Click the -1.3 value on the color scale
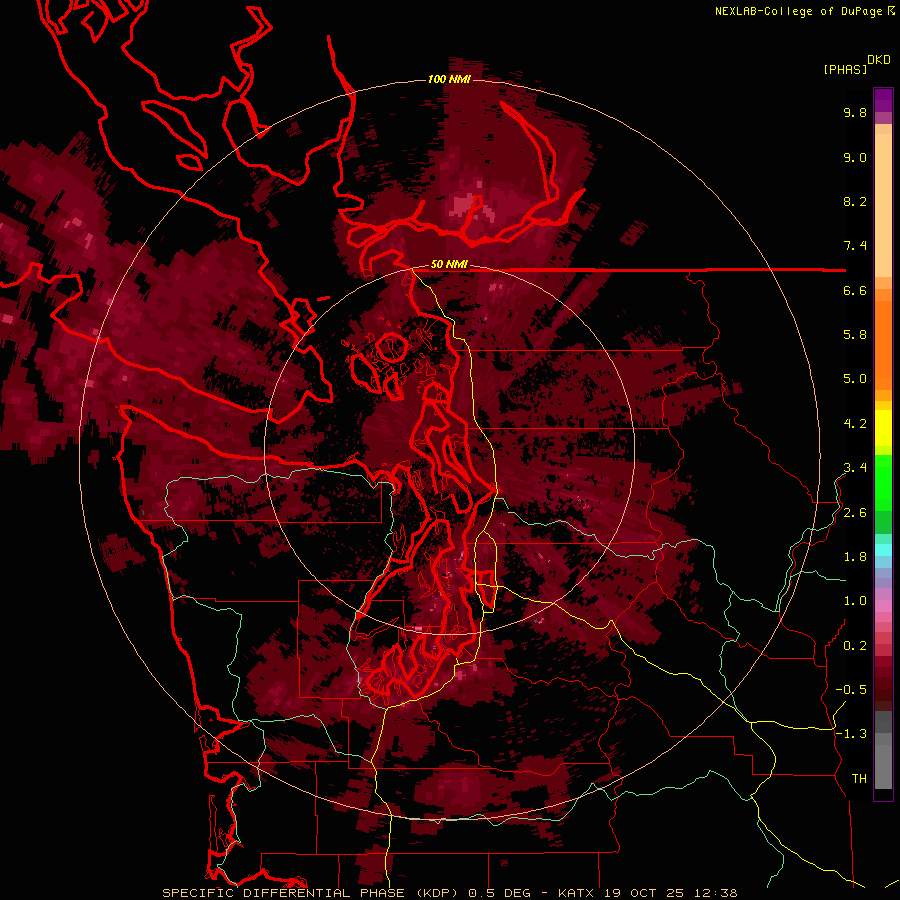The width and height of the screenshot is (900, 900). [x=851, y=734]
